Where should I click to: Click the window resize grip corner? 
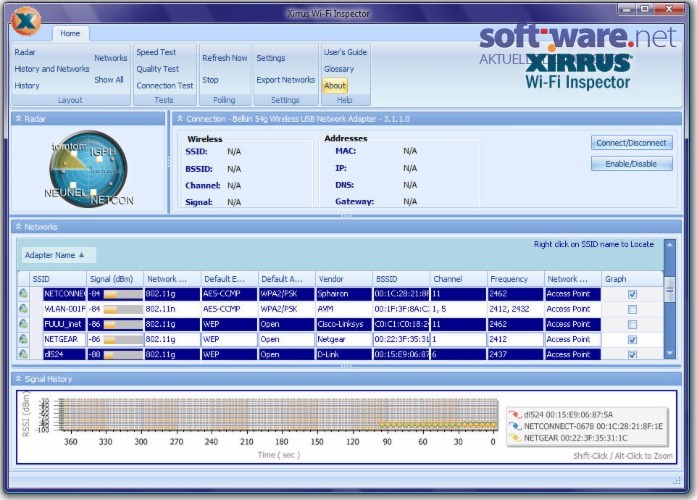click(677, 481)
